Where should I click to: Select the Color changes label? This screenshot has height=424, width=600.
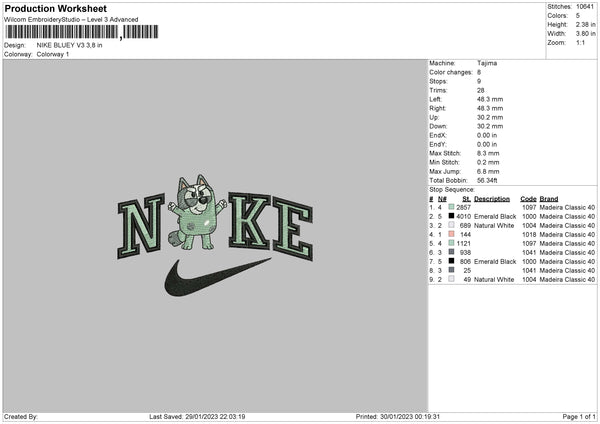point(451,72)
